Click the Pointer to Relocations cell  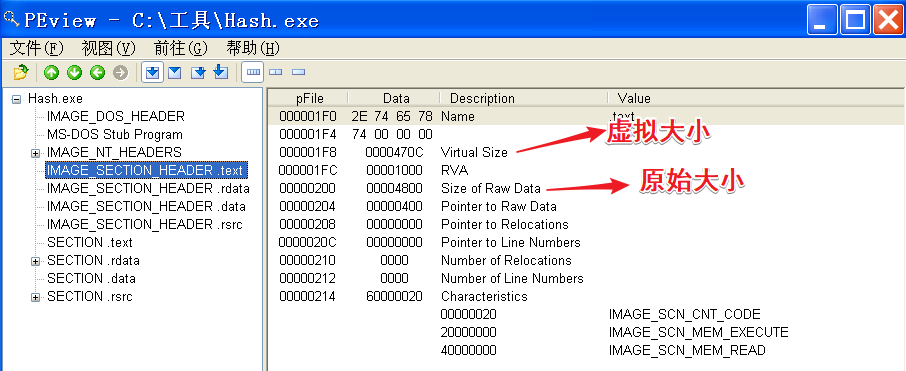[x=505, y=224]
